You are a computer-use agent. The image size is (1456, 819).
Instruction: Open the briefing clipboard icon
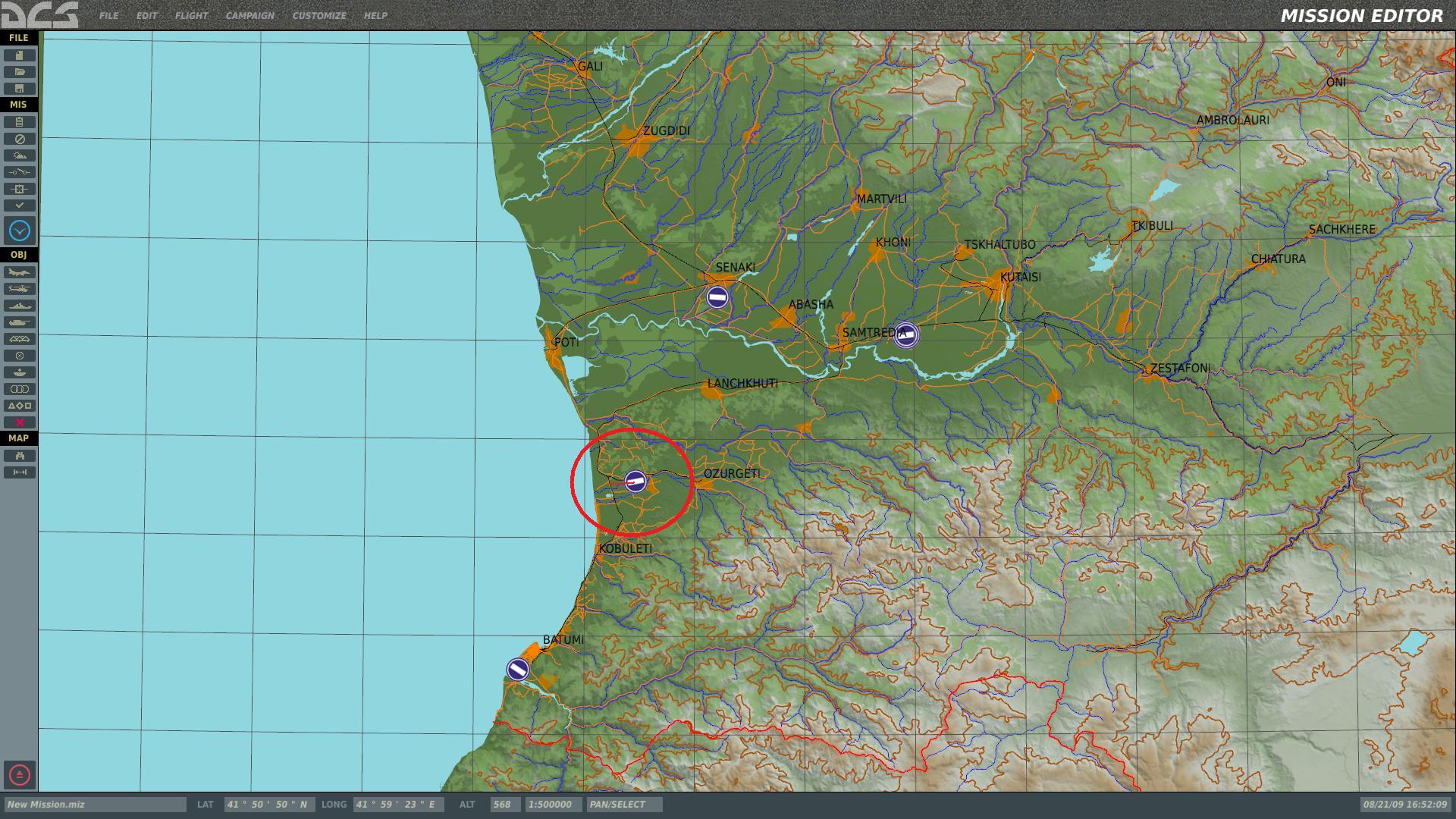[x=20, y=122]
